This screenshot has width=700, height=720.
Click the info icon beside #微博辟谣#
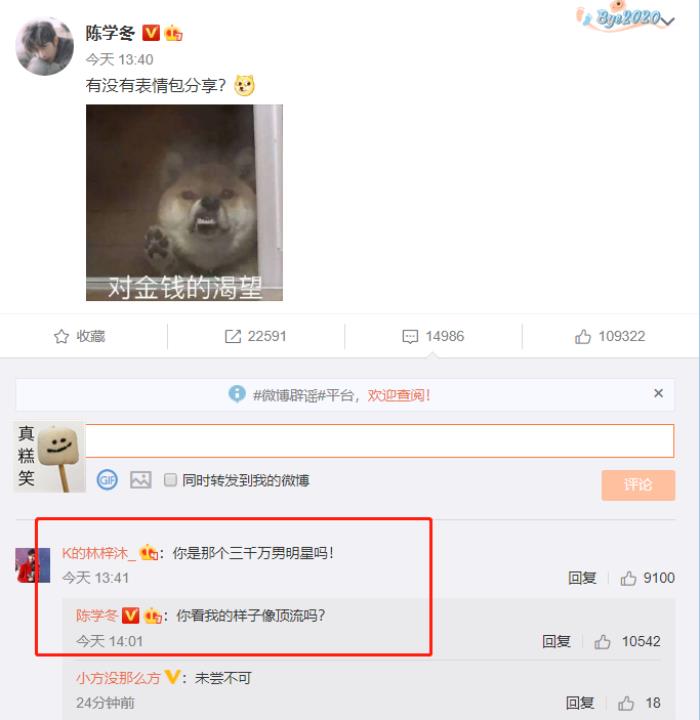[x=237, y=394]
